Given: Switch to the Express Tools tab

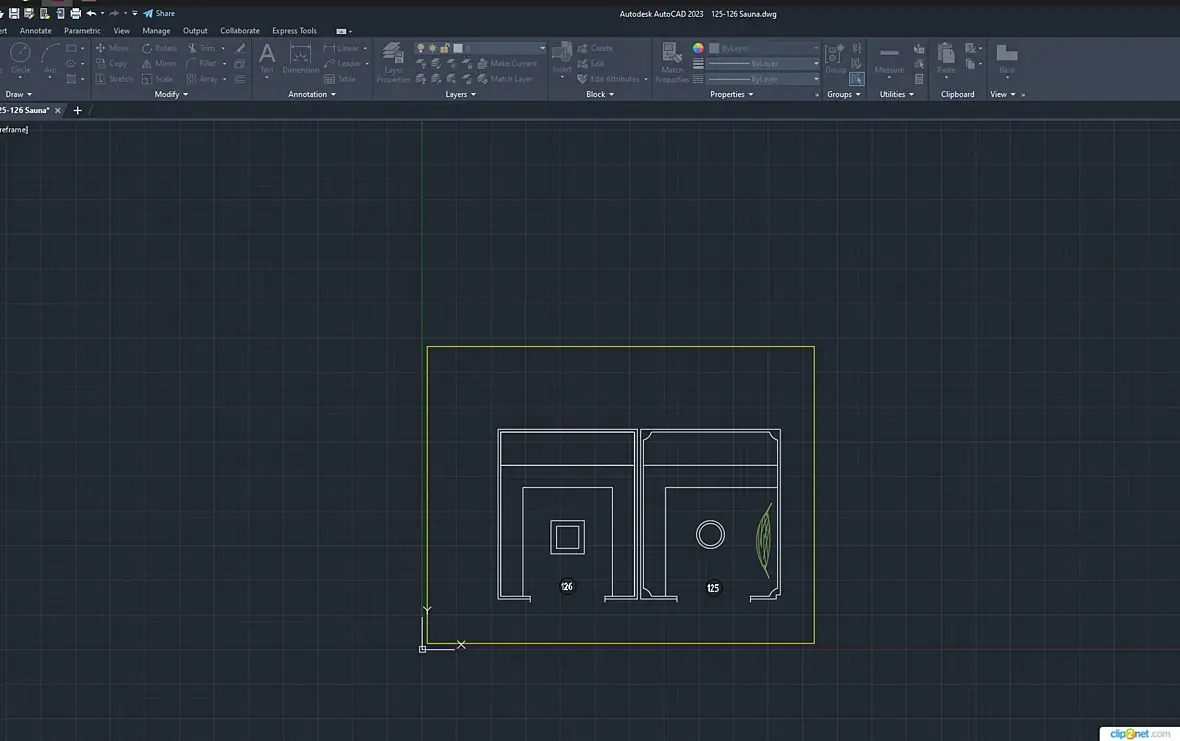Looking at the screenshot, I should 294,31.
